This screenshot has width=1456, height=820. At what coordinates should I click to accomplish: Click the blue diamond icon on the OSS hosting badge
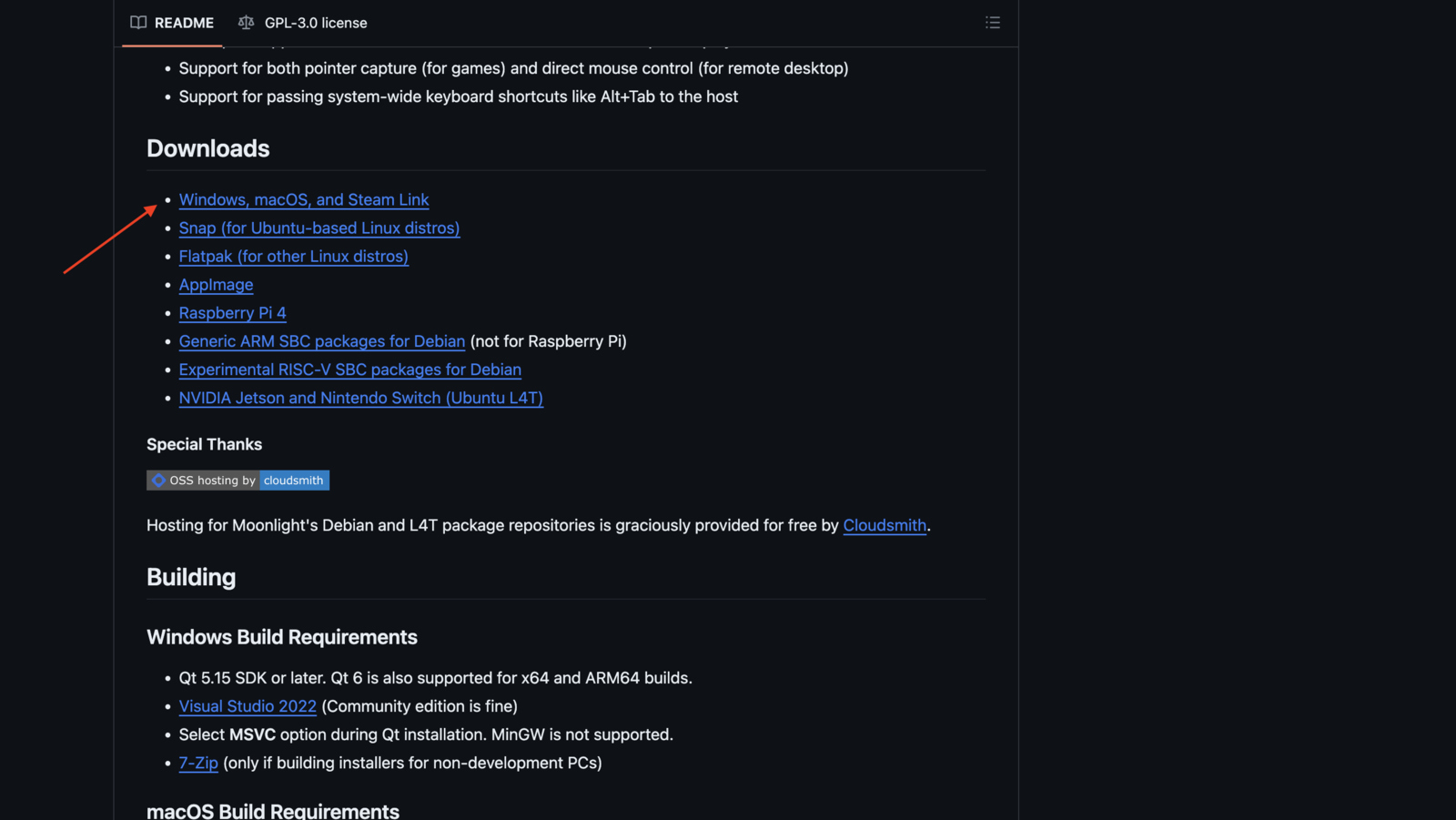coord(158,480)
